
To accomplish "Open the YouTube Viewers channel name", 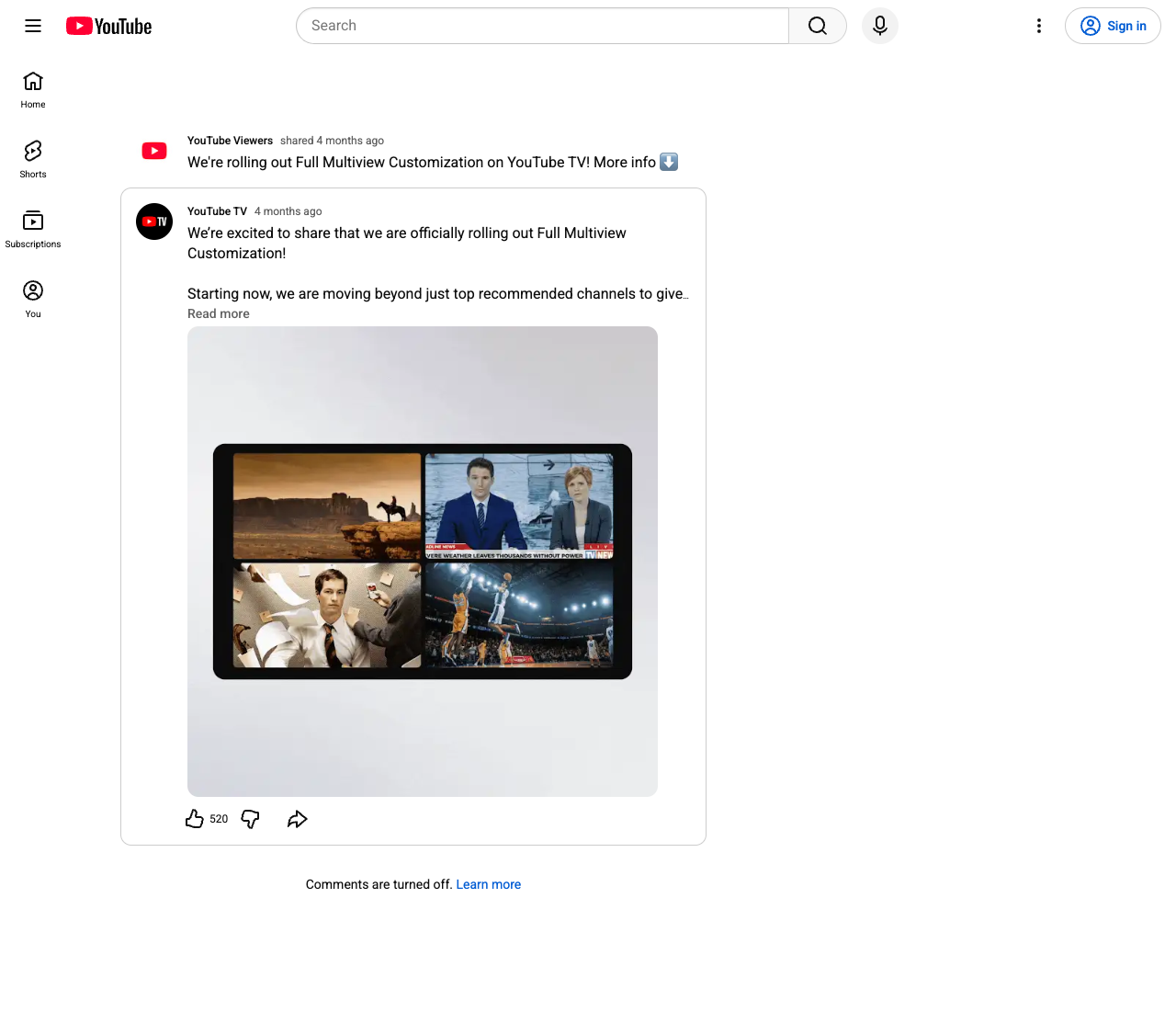I will 230,141.
